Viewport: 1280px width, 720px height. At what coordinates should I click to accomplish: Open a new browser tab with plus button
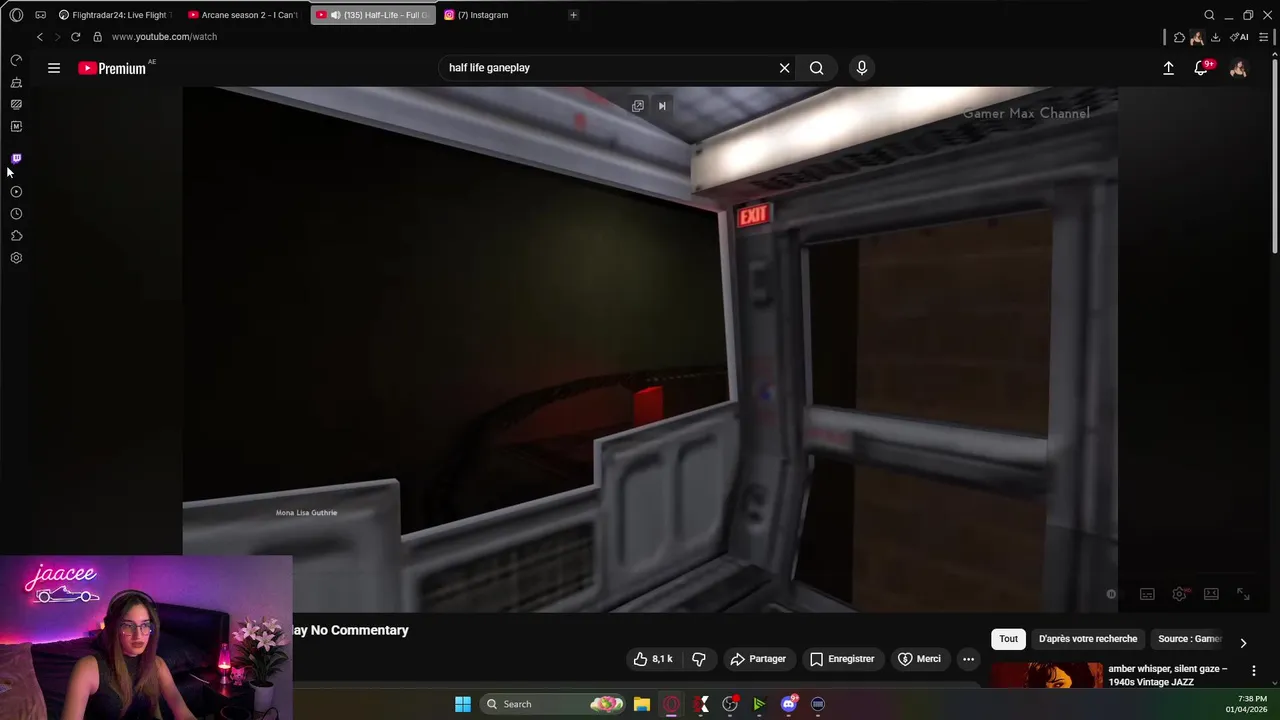coord(573,15)
